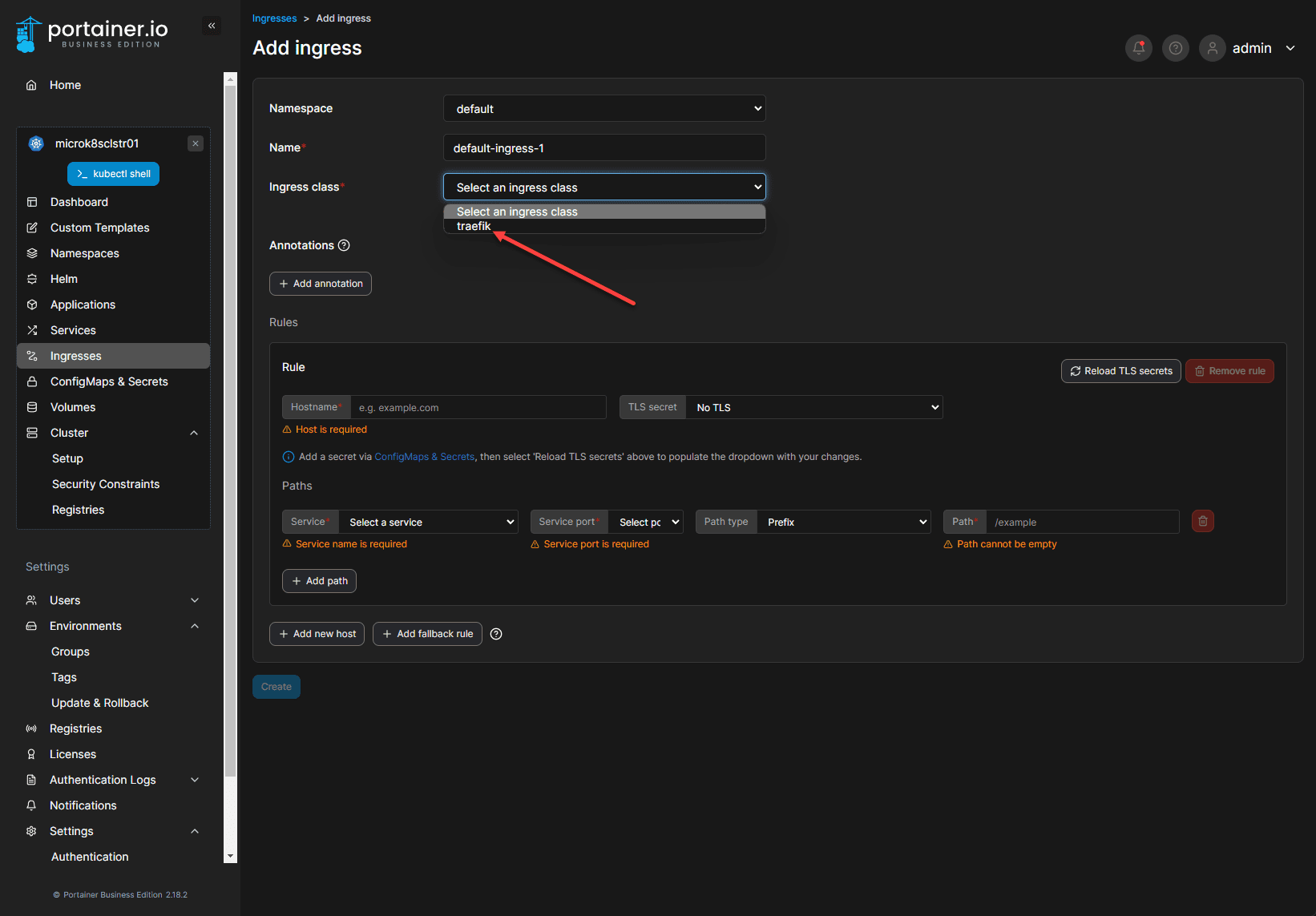Click the Add annotation button
This screenshot has height=916, width=1316.
tap(321, 284)
